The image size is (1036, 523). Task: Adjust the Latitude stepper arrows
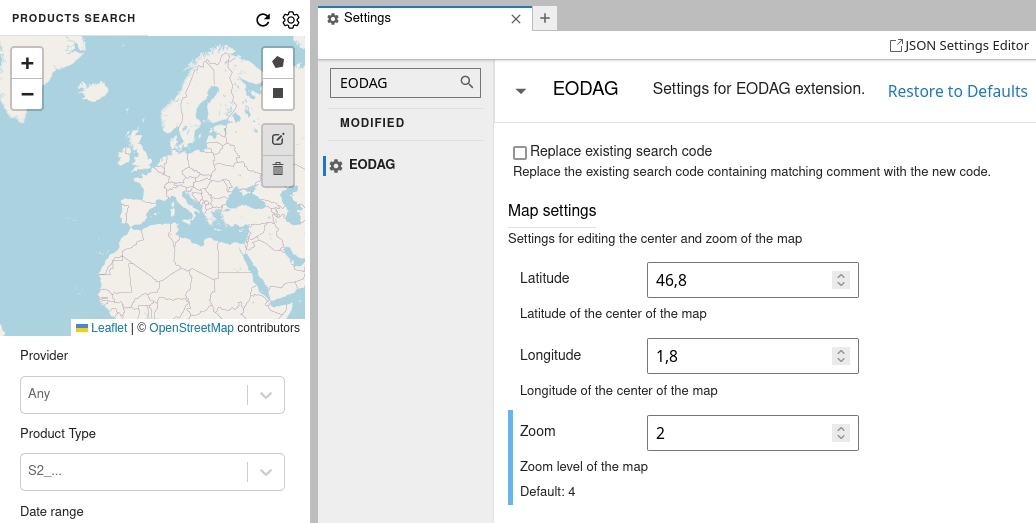[x=840, y=280]
